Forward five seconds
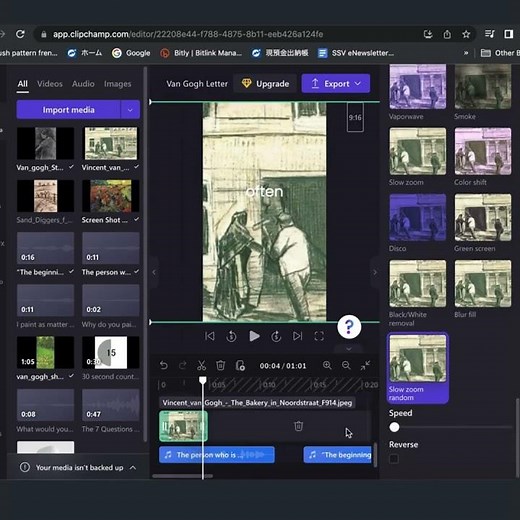 click(276, 336)
